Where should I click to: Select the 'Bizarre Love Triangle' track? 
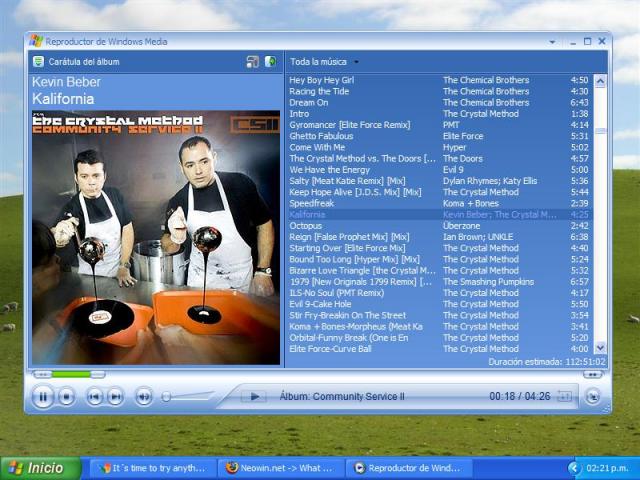coord(440,271)
